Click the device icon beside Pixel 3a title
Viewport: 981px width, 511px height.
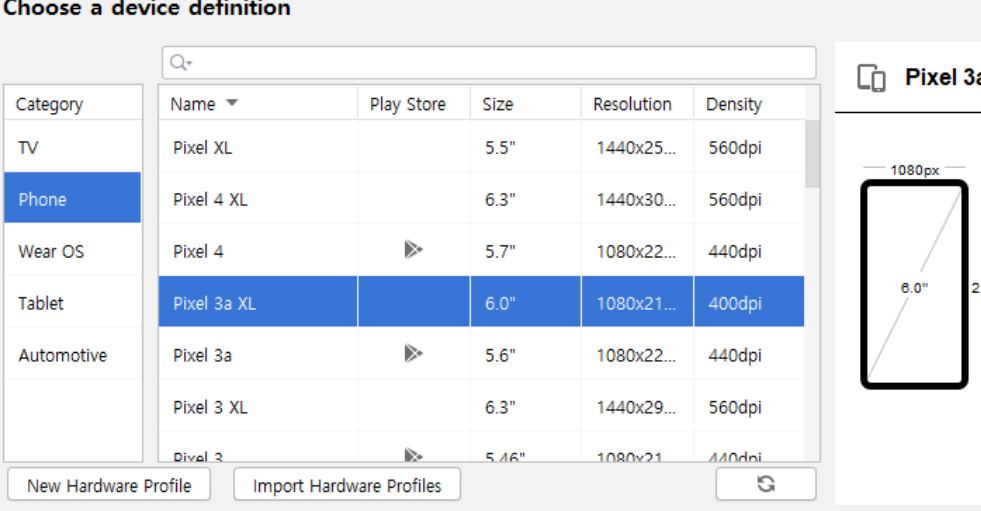click(872, 78)
